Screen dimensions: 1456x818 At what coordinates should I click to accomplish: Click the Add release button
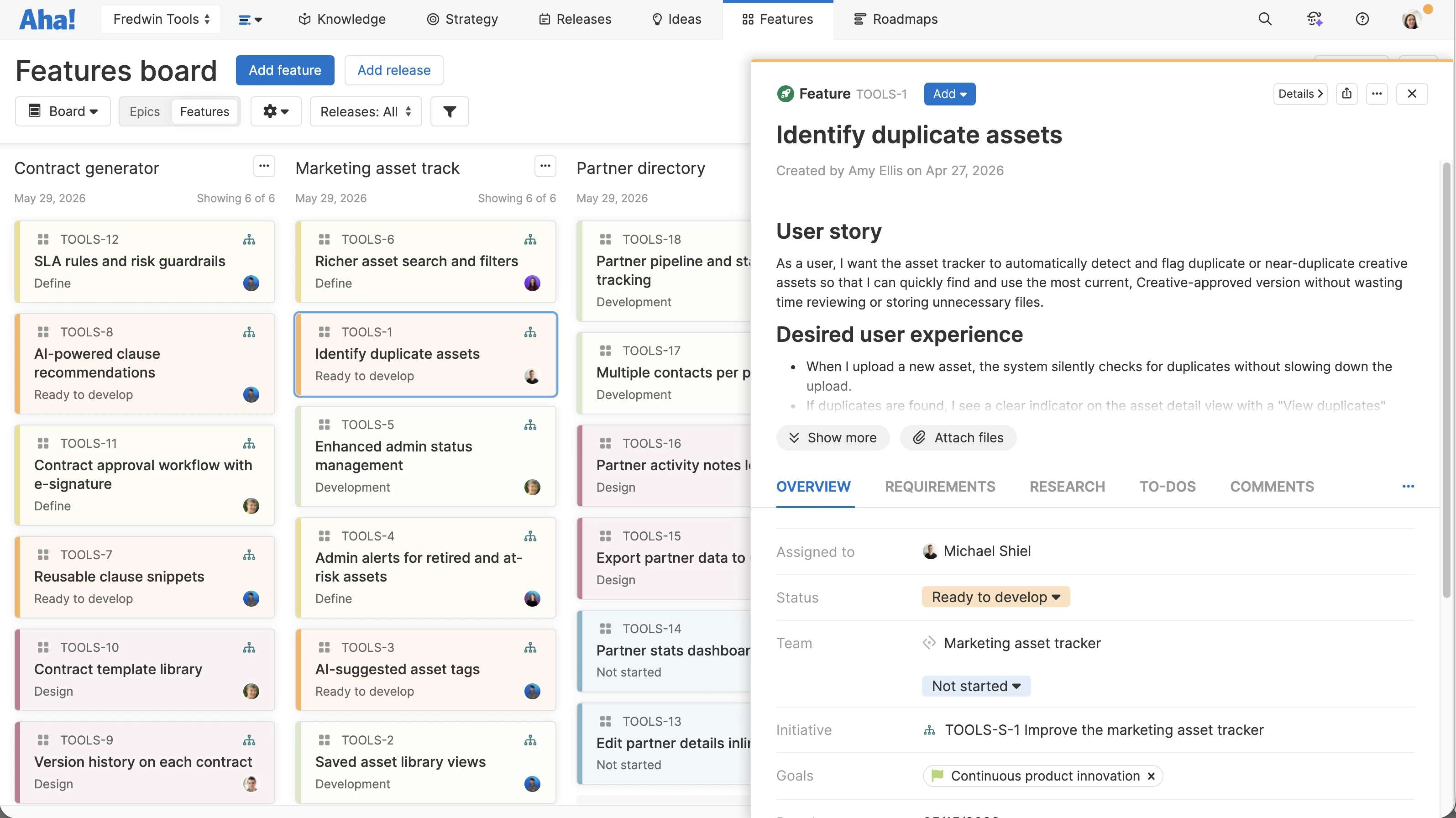(x=393, y=70)
